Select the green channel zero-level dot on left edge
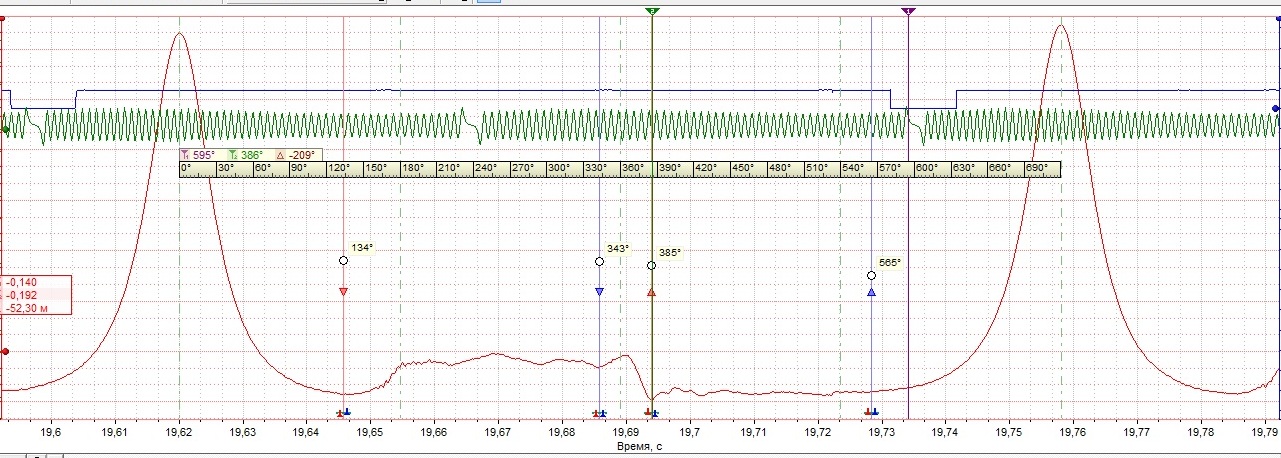Image resolution: width=1281 pixels, height=458 pixels. (5, 130)
